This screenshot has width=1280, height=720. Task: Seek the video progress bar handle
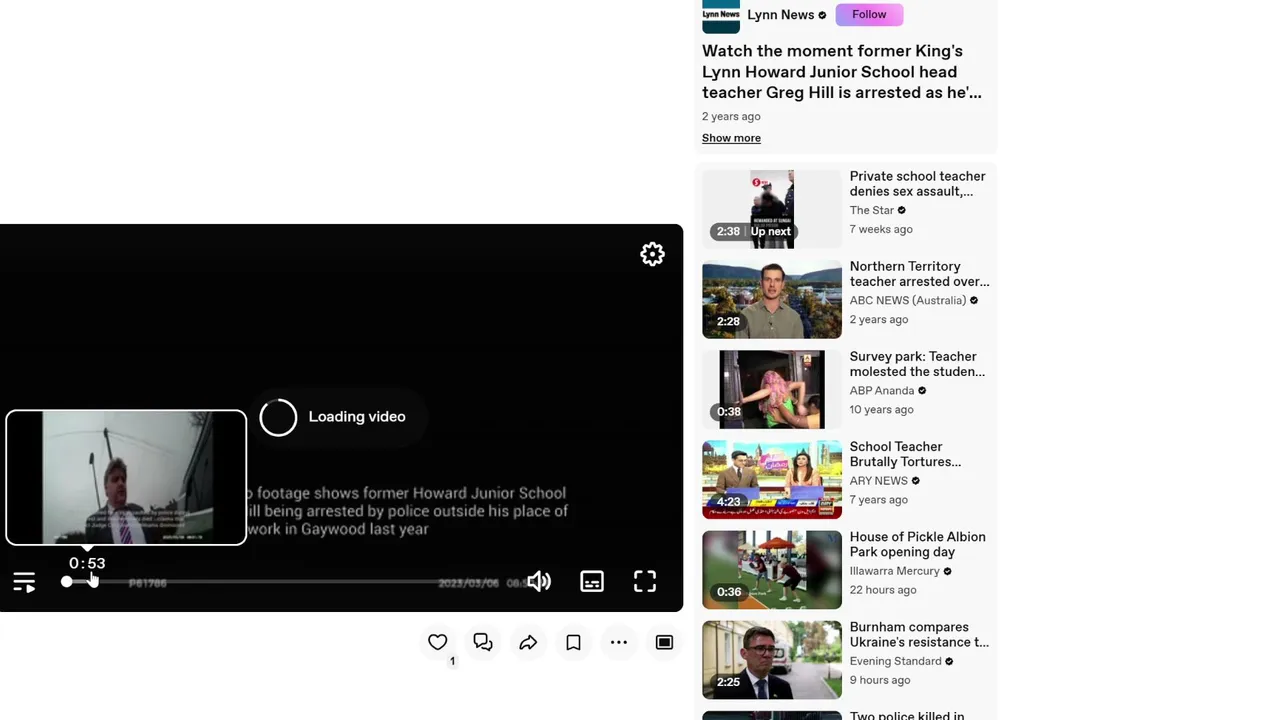pyautogui.click(x=67, y=582)
